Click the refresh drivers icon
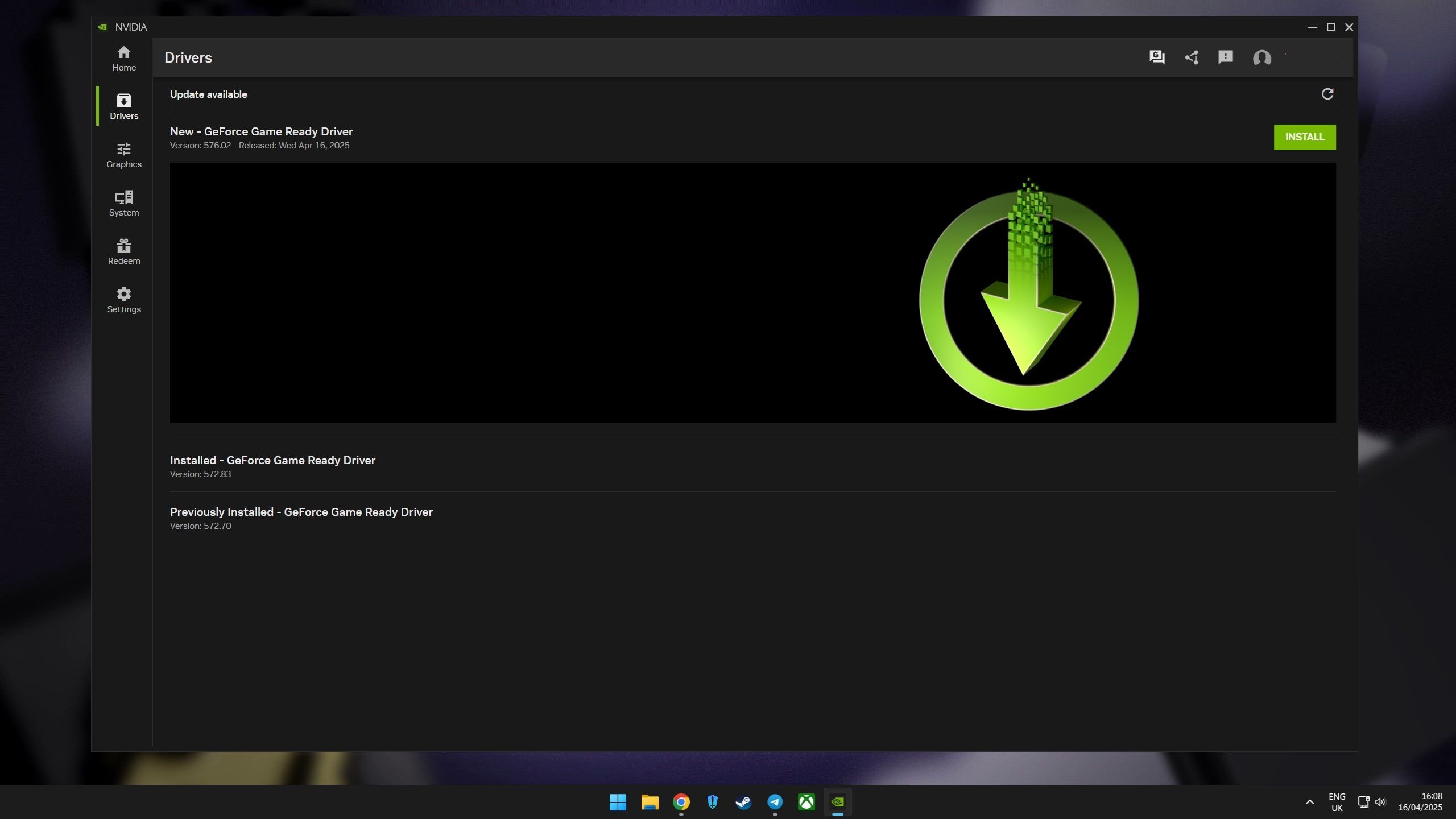The width and height of the screenshot is (1456, 819). click(1327, 94)
